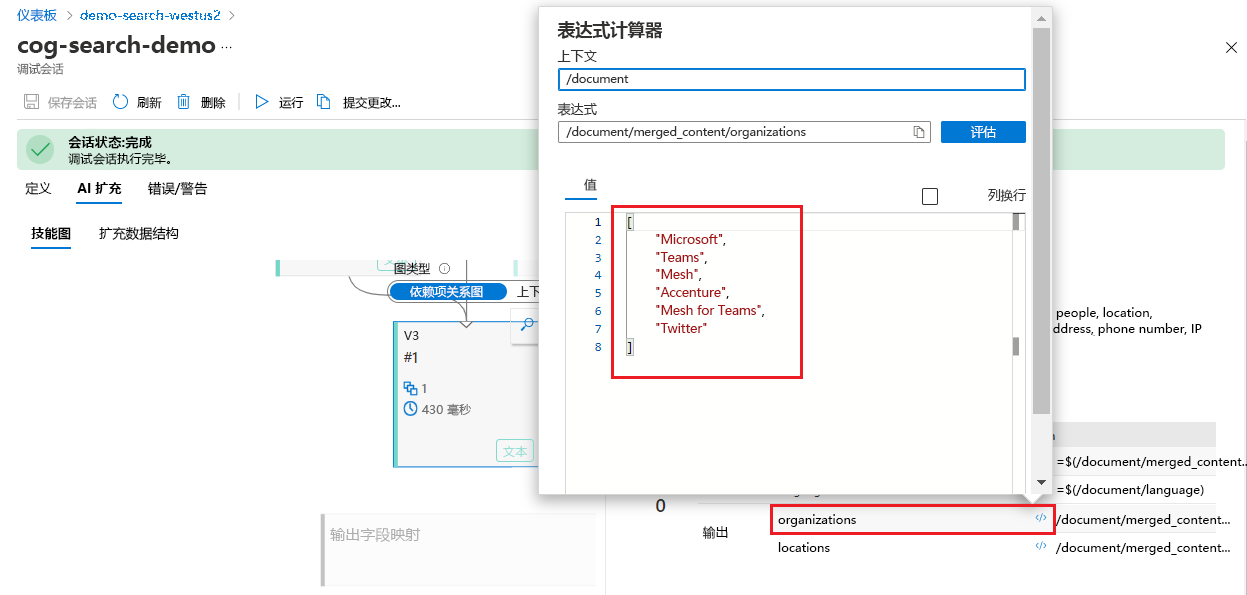Click "Mesh for Teams" value in result

[710, 310]
